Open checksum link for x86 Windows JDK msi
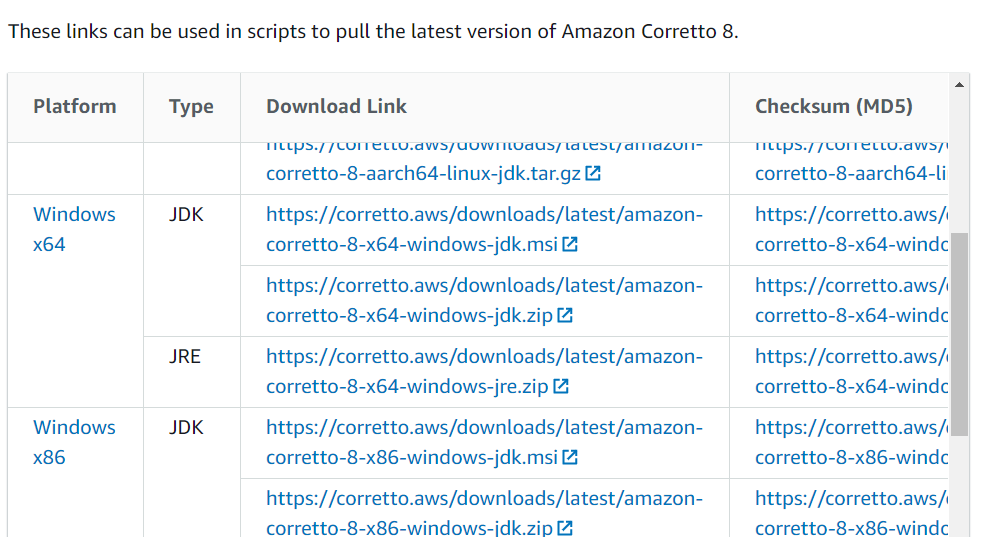This screenshot has width=998, height=537. pyautogui.click(x=850, y=442)
